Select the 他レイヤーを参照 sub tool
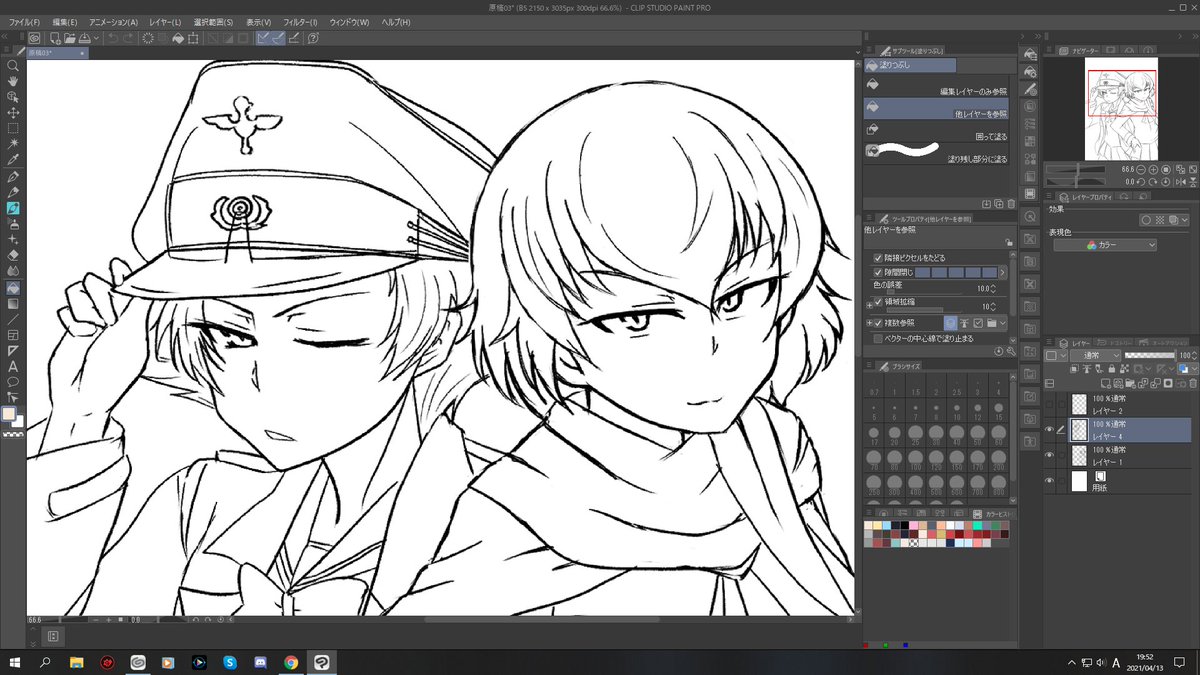 pyautogui.click(x=936, y=110)
